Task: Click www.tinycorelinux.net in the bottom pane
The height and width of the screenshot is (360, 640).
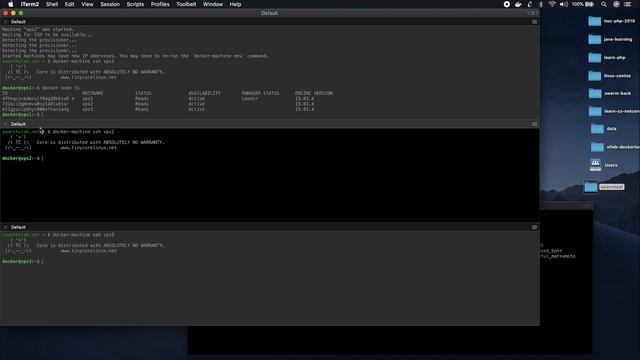Action: tap(89, 251)
